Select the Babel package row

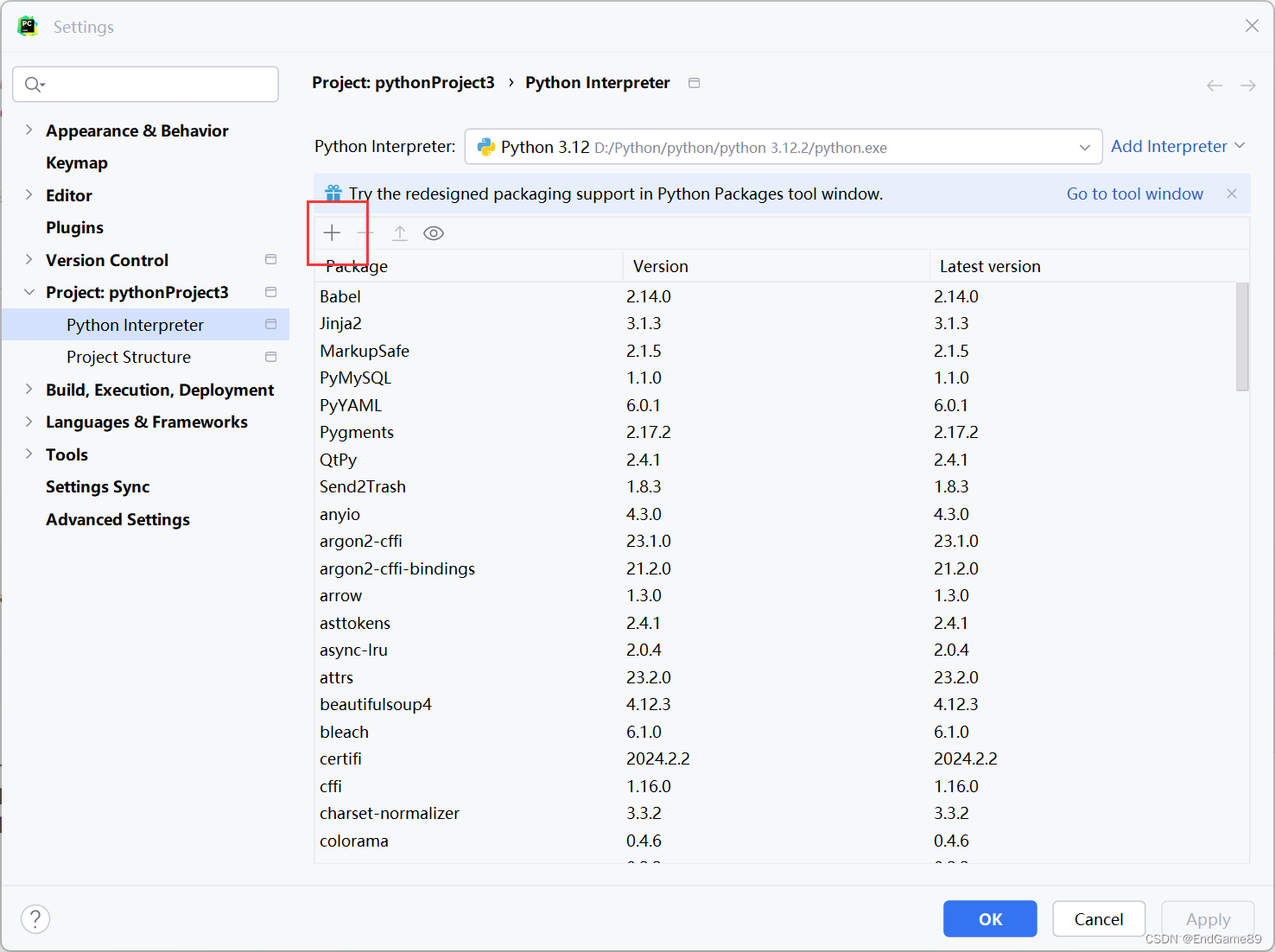775,296
